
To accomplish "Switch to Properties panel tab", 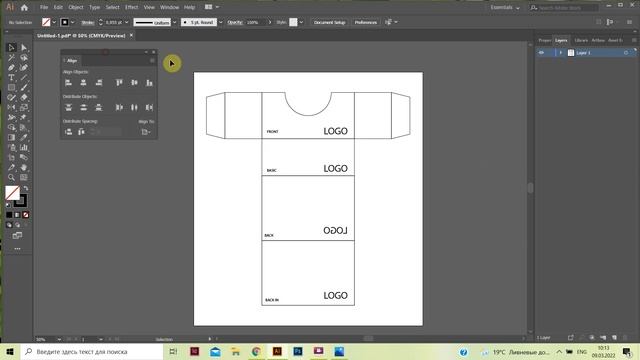I will click(x=544, y=40).
